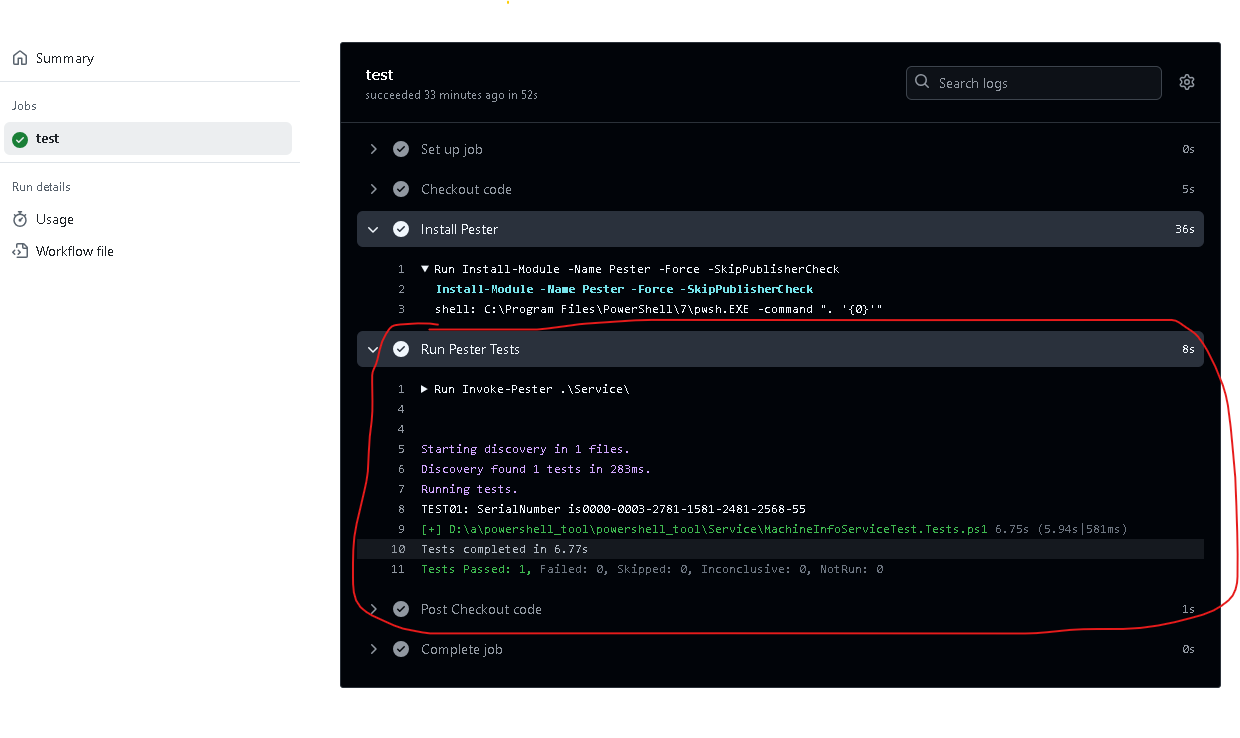Click the Usage stopwatch icon

(x=20, y=219)
